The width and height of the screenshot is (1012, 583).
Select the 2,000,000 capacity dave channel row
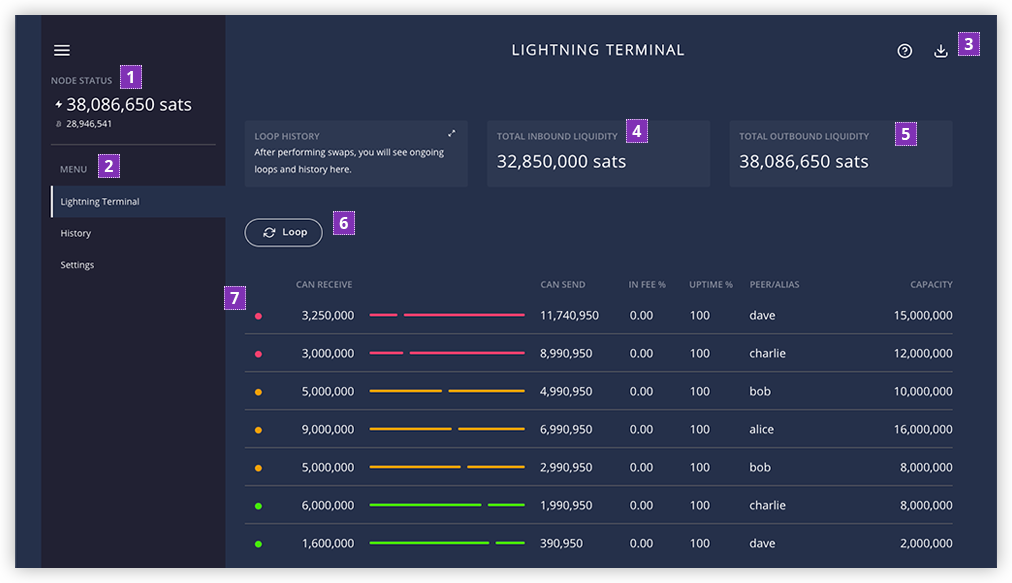point(598,544)
